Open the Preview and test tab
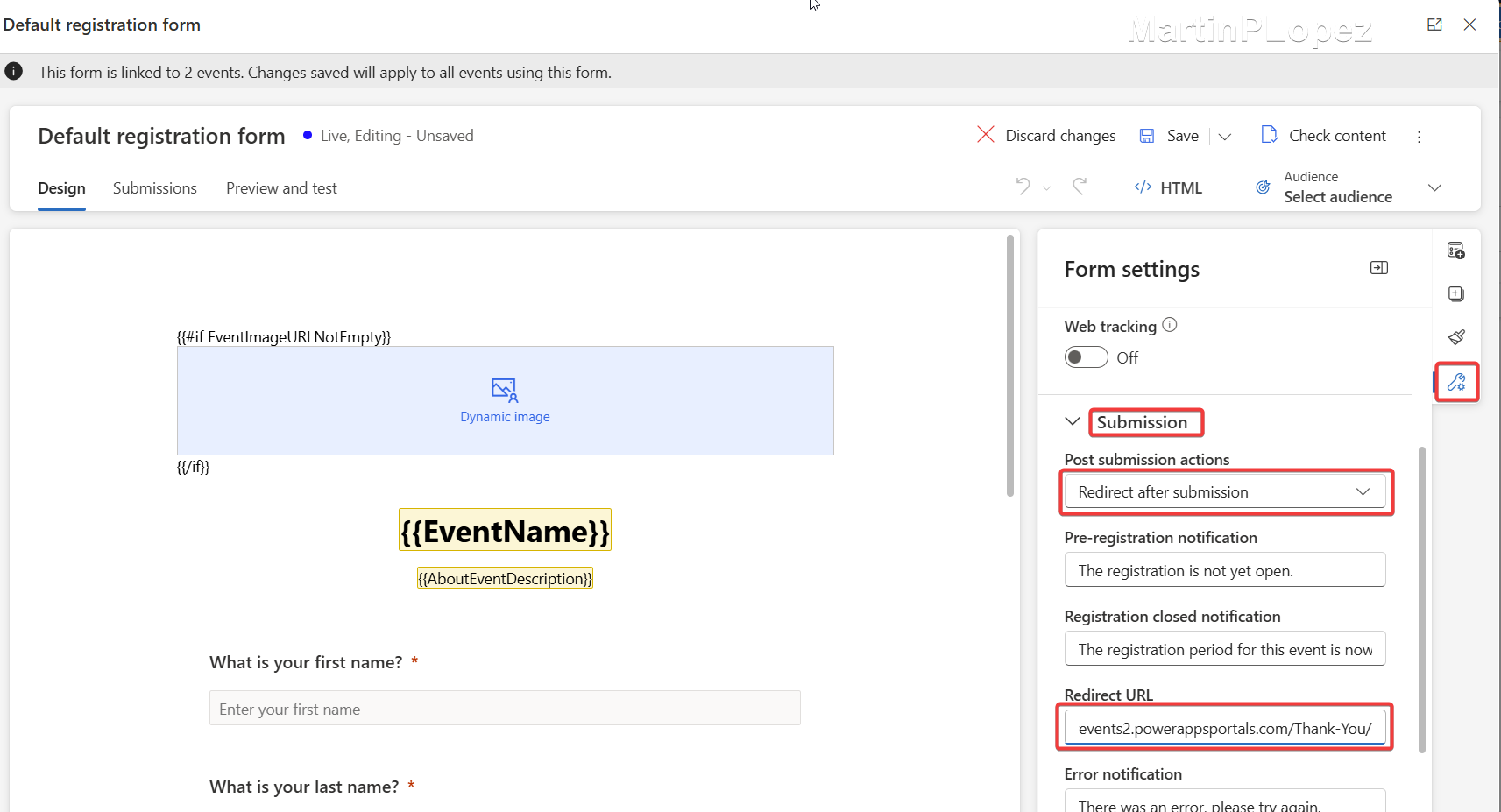The image size is (1501, 812). click(x=281, y=187)
